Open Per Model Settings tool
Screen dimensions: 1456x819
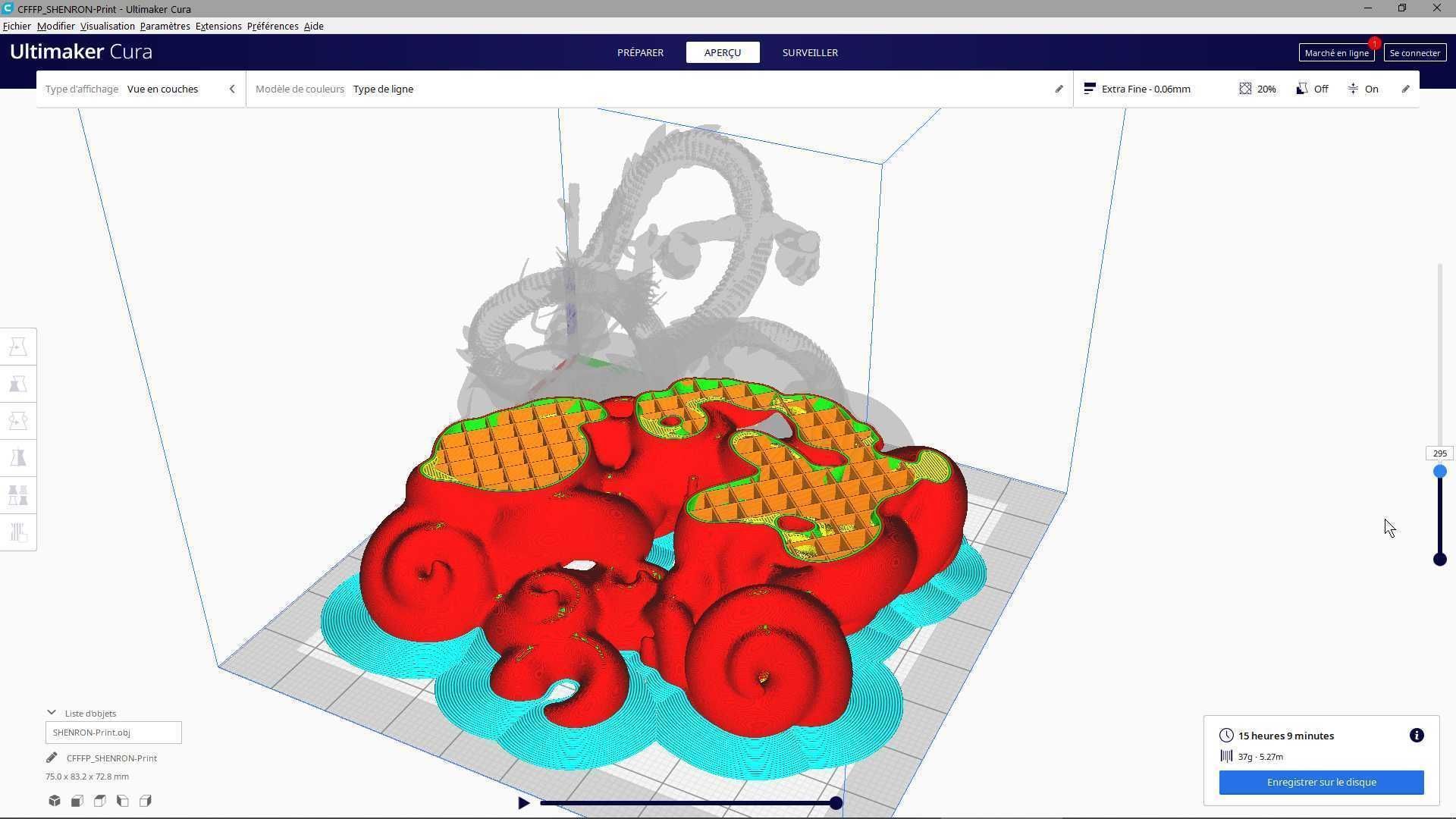(x=18, y=495)
